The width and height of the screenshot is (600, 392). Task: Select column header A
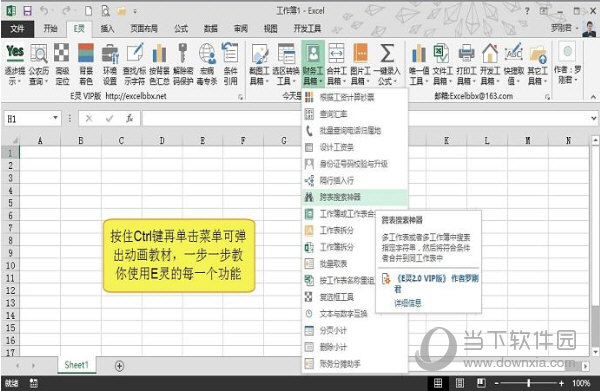[x=40, y=141]
